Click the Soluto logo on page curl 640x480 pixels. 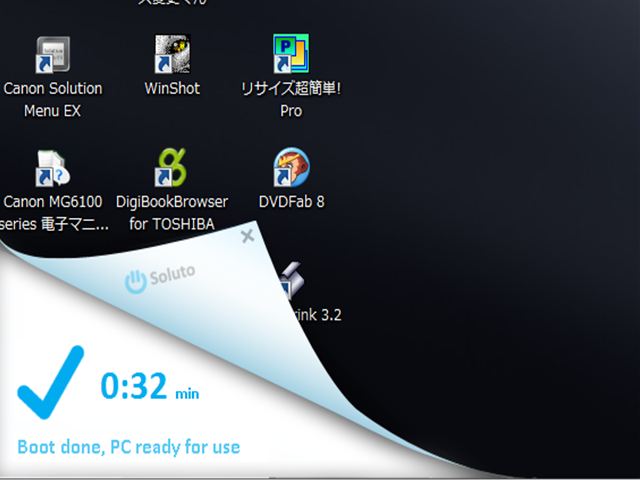[x=160, y=279]
